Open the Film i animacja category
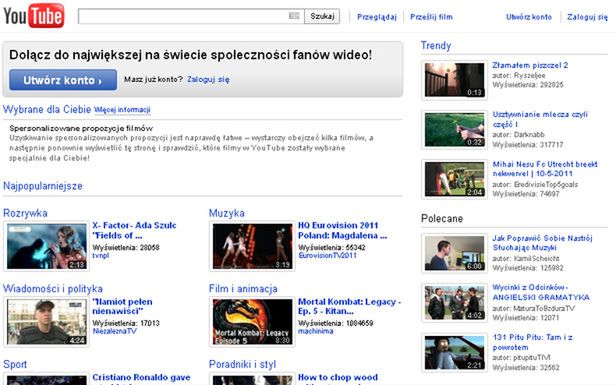 [x=243, y=289]
